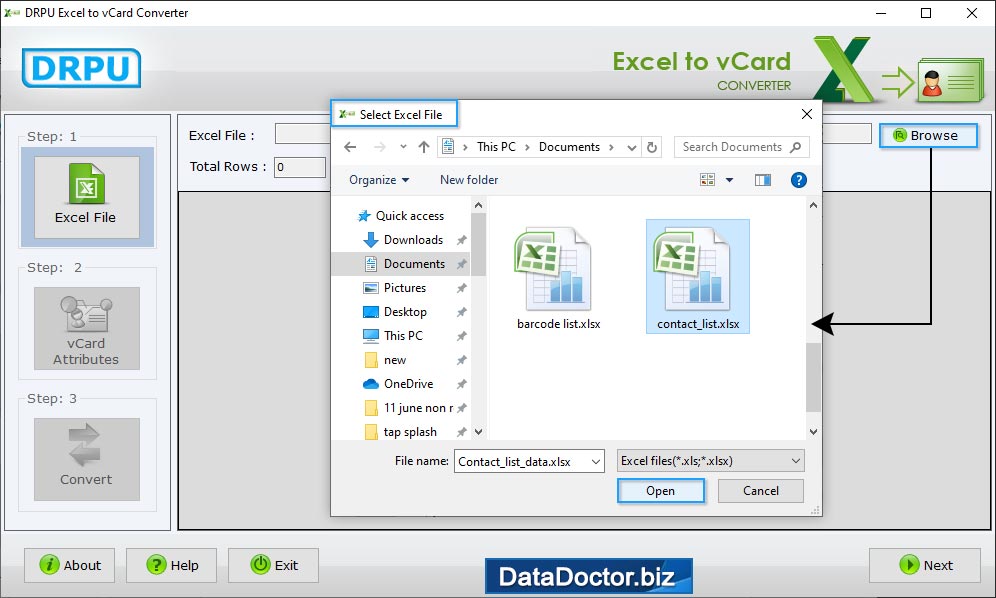The image size is (996, 598).
Task: Click the Exit button
Action: [x=274, y=565]
